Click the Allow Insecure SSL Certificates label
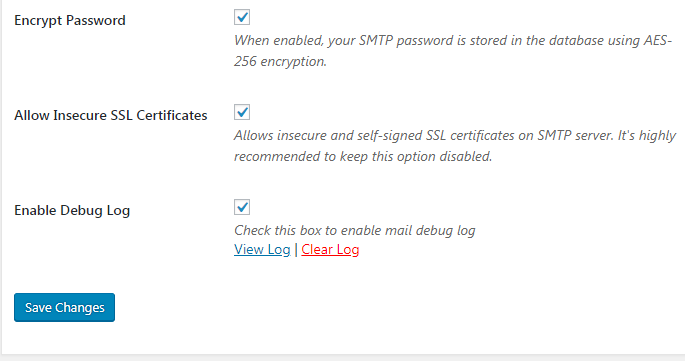 (x=111, y=115)
